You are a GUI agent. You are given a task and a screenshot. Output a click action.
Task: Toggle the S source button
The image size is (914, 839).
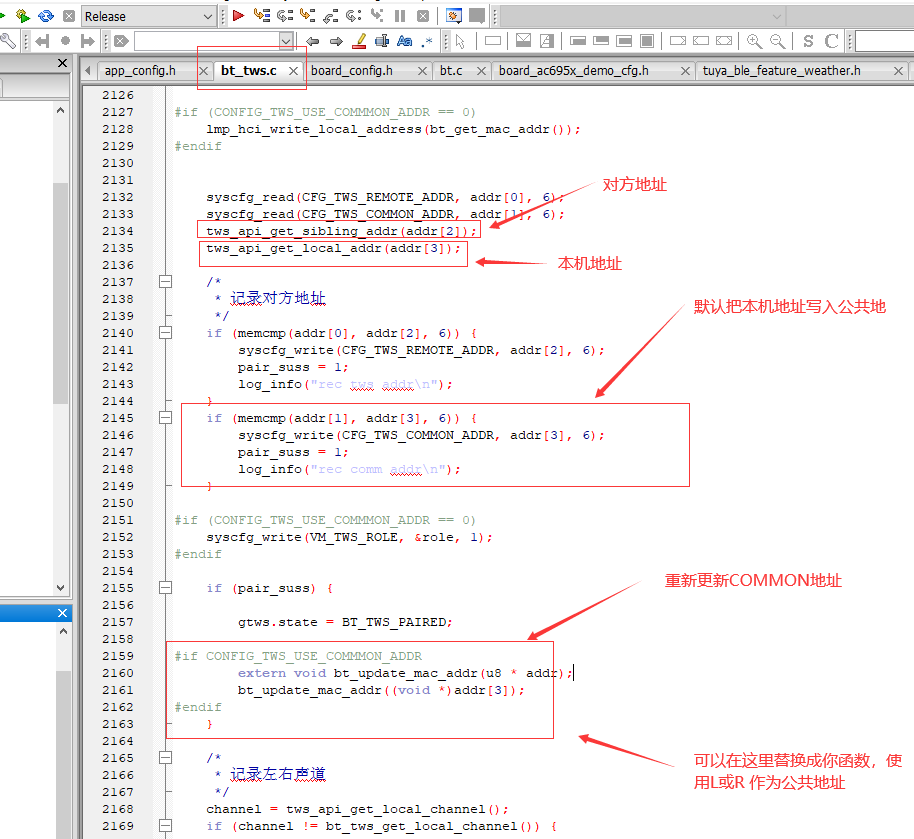[808, 41]
